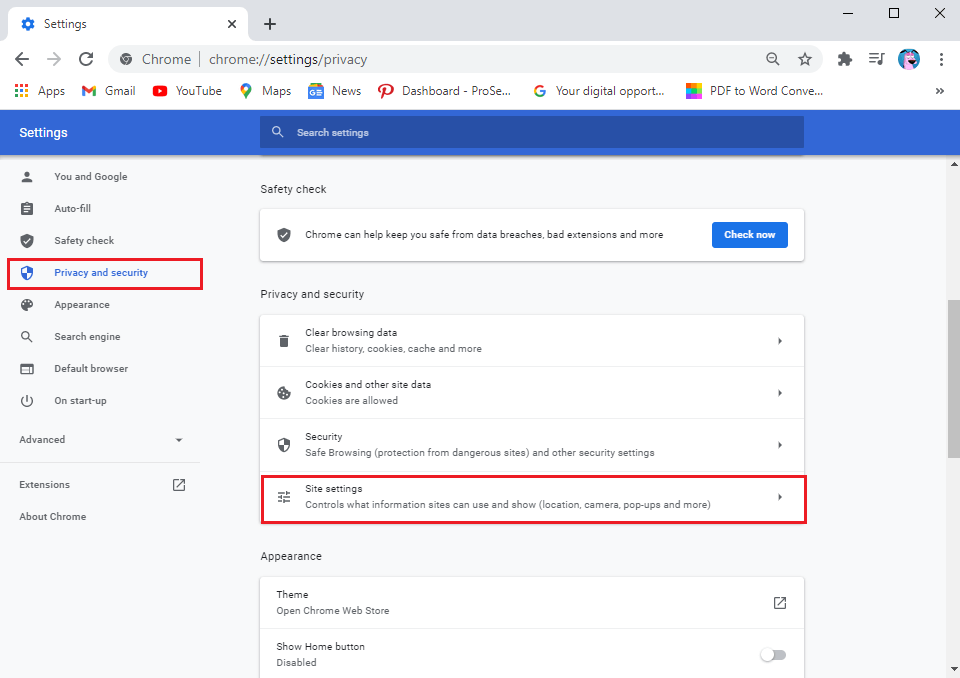Open Chrome three-dot menu
Screen dimensions: 960x678
941,59
